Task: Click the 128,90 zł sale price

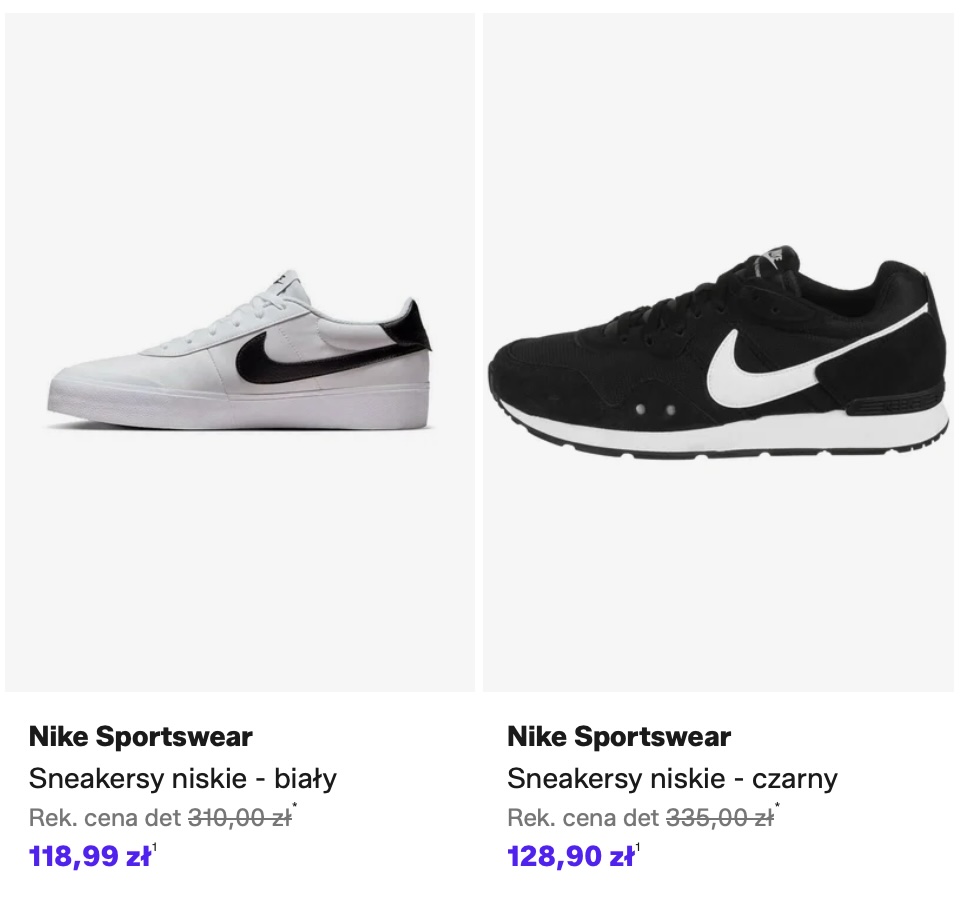Action: (570, 856)
